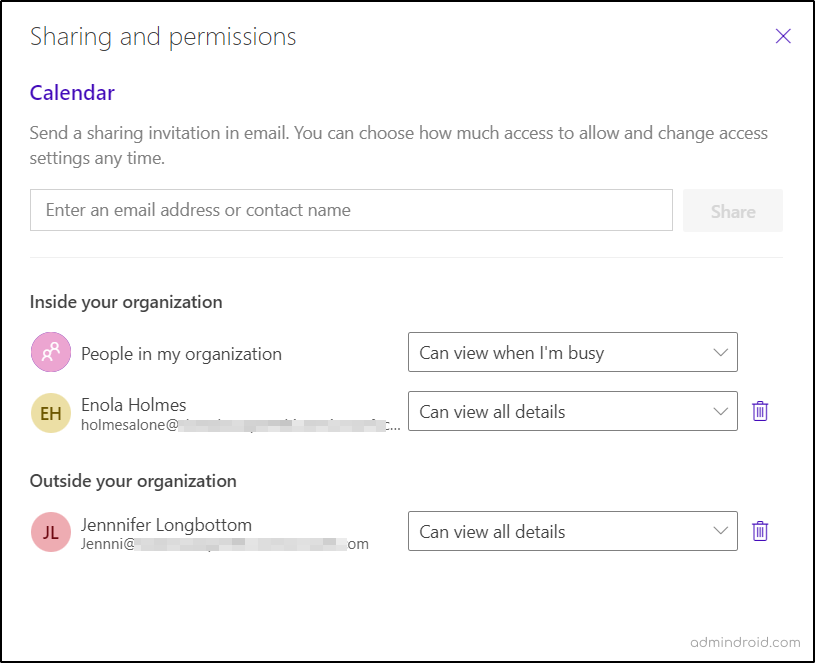Screen dimensions: 815x663
Task: Select the Sharing and permissions title
Action: (x=163, y=36)
